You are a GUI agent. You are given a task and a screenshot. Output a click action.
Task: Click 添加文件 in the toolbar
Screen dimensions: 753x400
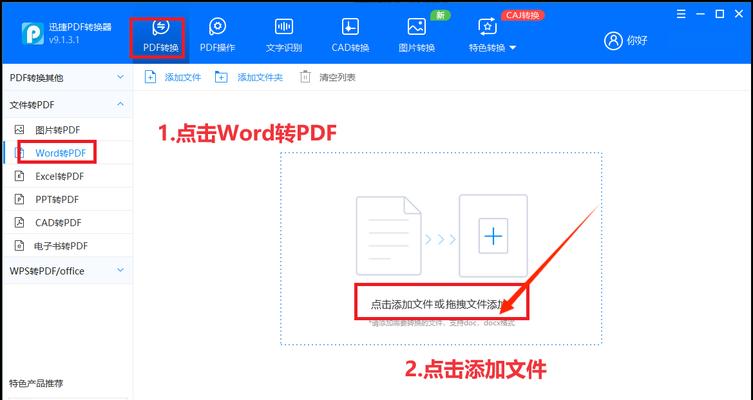point(183,77)
